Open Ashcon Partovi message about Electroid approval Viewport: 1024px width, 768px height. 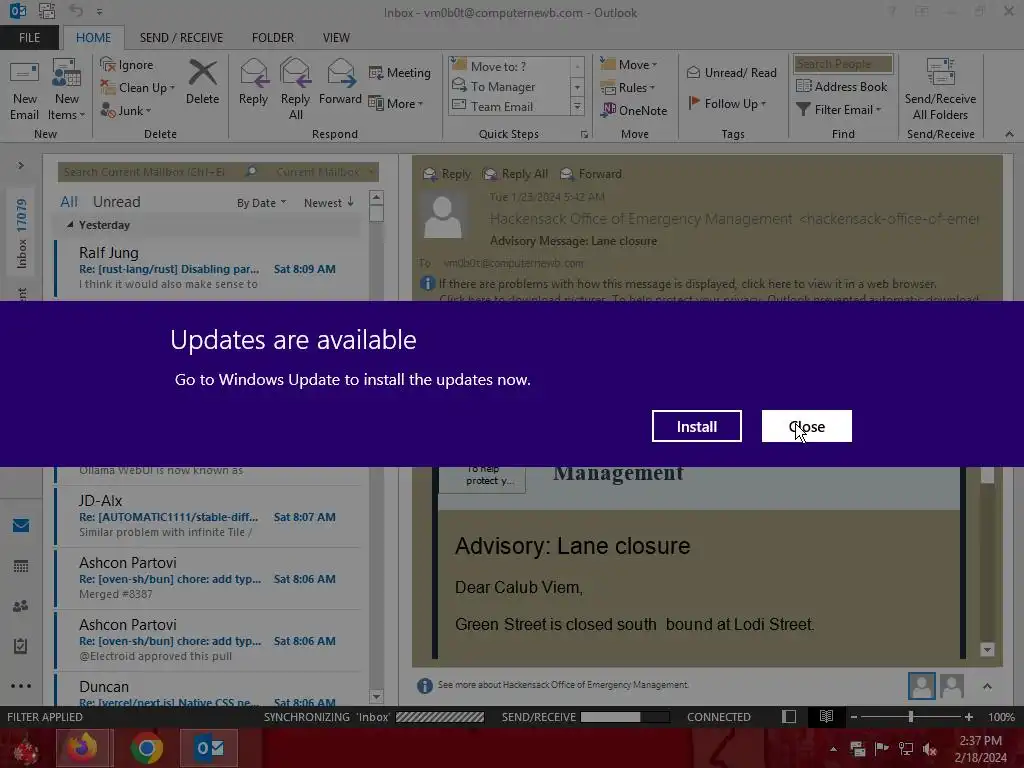click(208, 640)
